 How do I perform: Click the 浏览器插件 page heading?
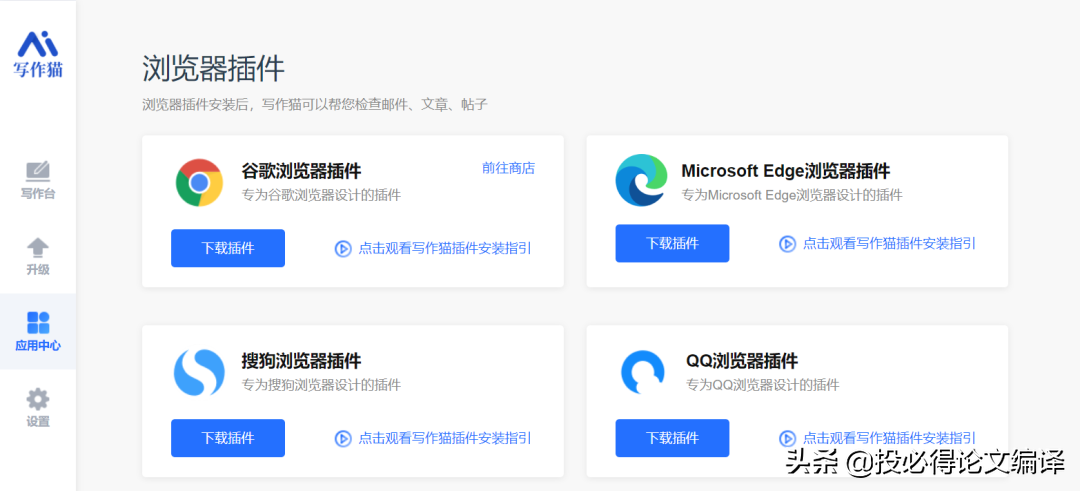click(214, 70)
